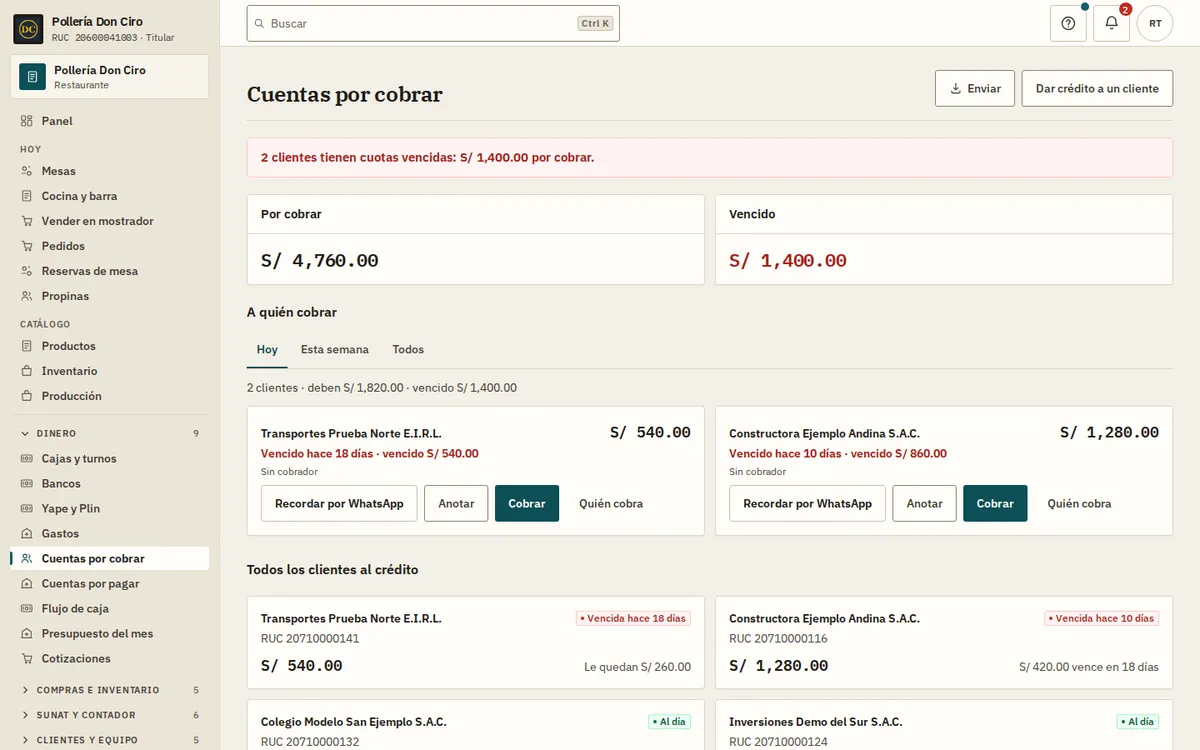Open the help question mark icon
The width and height of the screenshot is (1200, 750).
pyautogui.click(x=1068, y=23)
